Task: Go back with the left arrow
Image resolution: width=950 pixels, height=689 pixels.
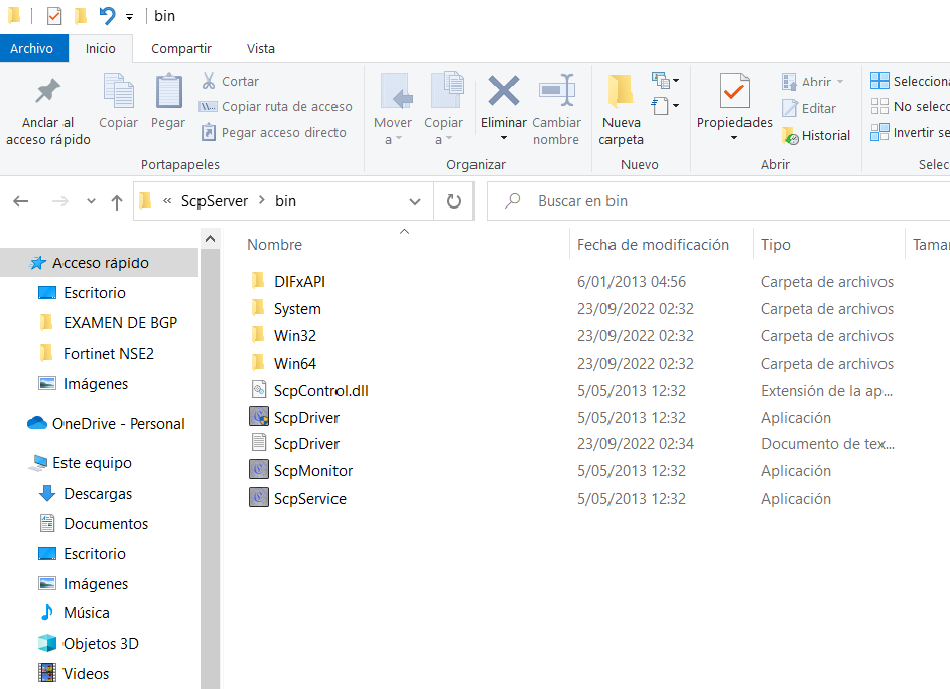Action: coord(21,201)
